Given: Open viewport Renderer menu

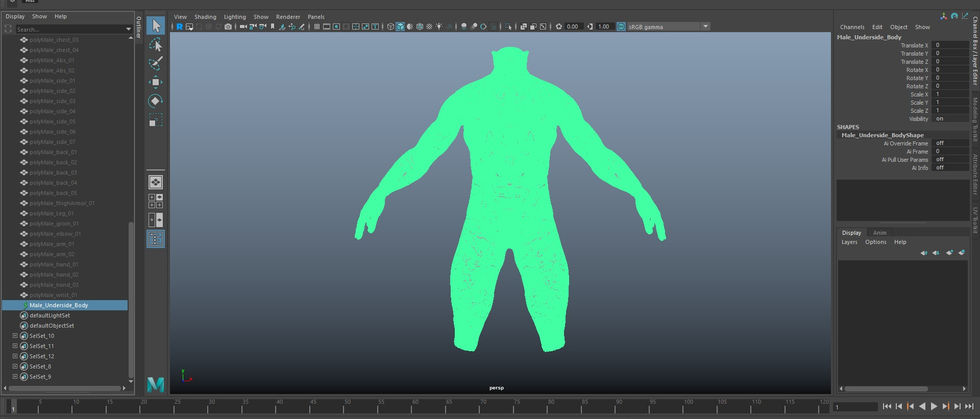Looking at the screenshot, I should tap(288, 17).
